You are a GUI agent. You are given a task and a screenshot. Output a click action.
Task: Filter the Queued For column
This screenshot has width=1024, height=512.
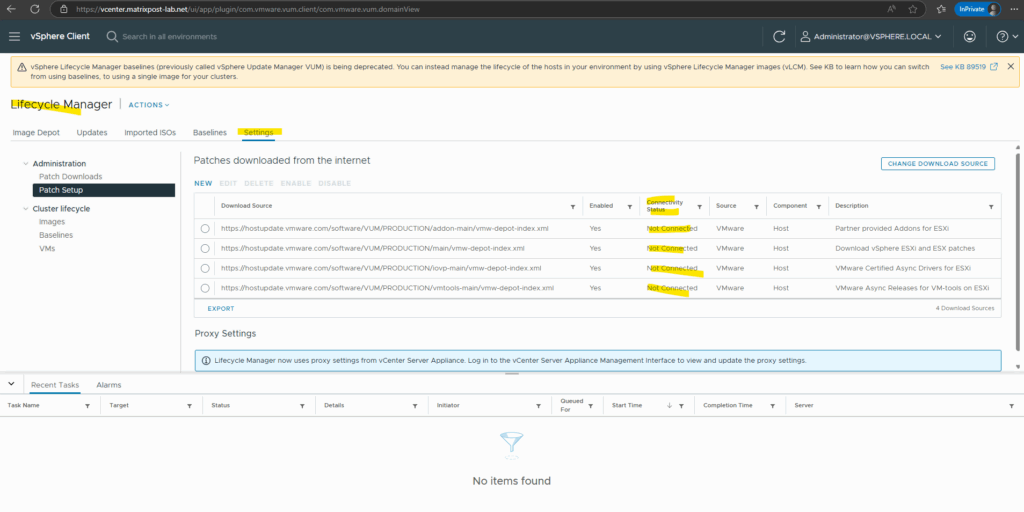pos(590,406)
